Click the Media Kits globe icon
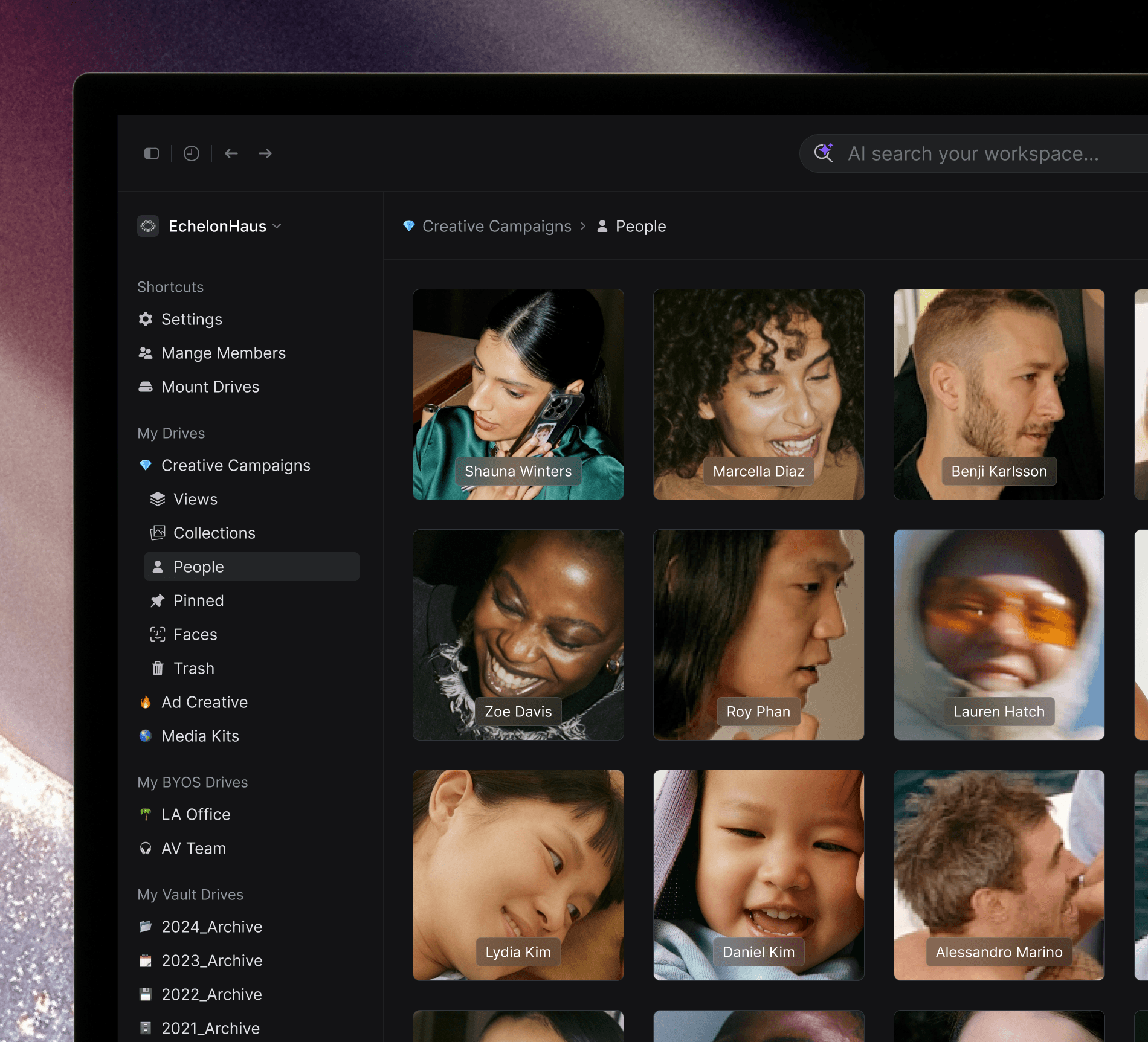The height and width of the screenshot is (1042, 1148). [x=146, y=736]
